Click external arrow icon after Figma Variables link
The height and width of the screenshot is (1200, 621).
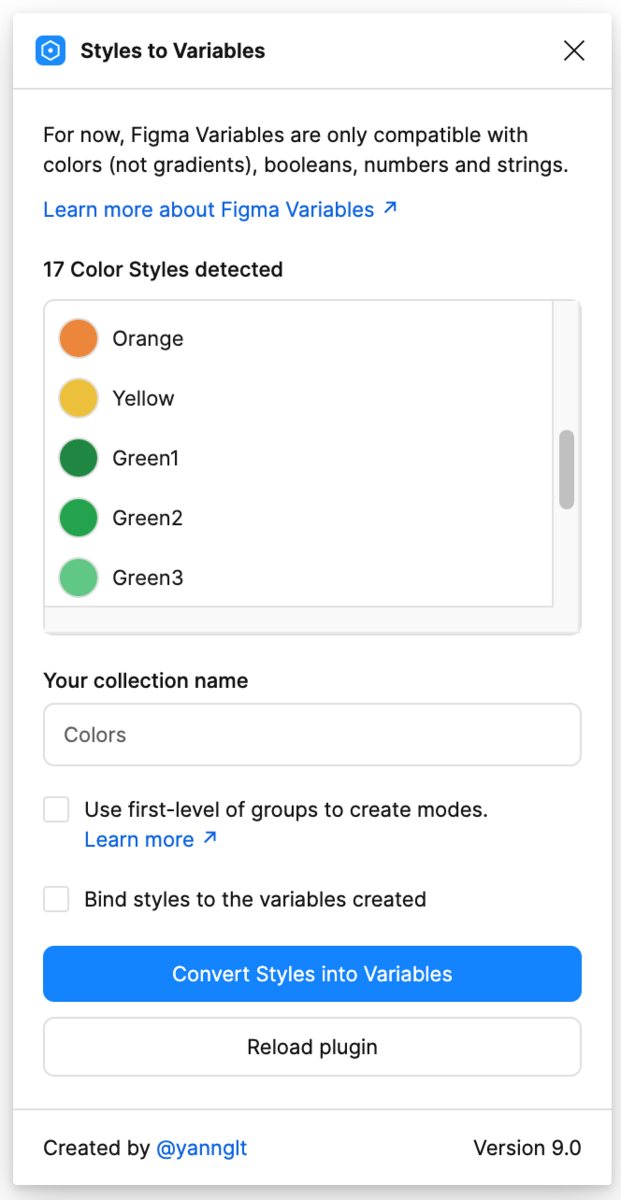pyautogui.click(x=390, y=209)
